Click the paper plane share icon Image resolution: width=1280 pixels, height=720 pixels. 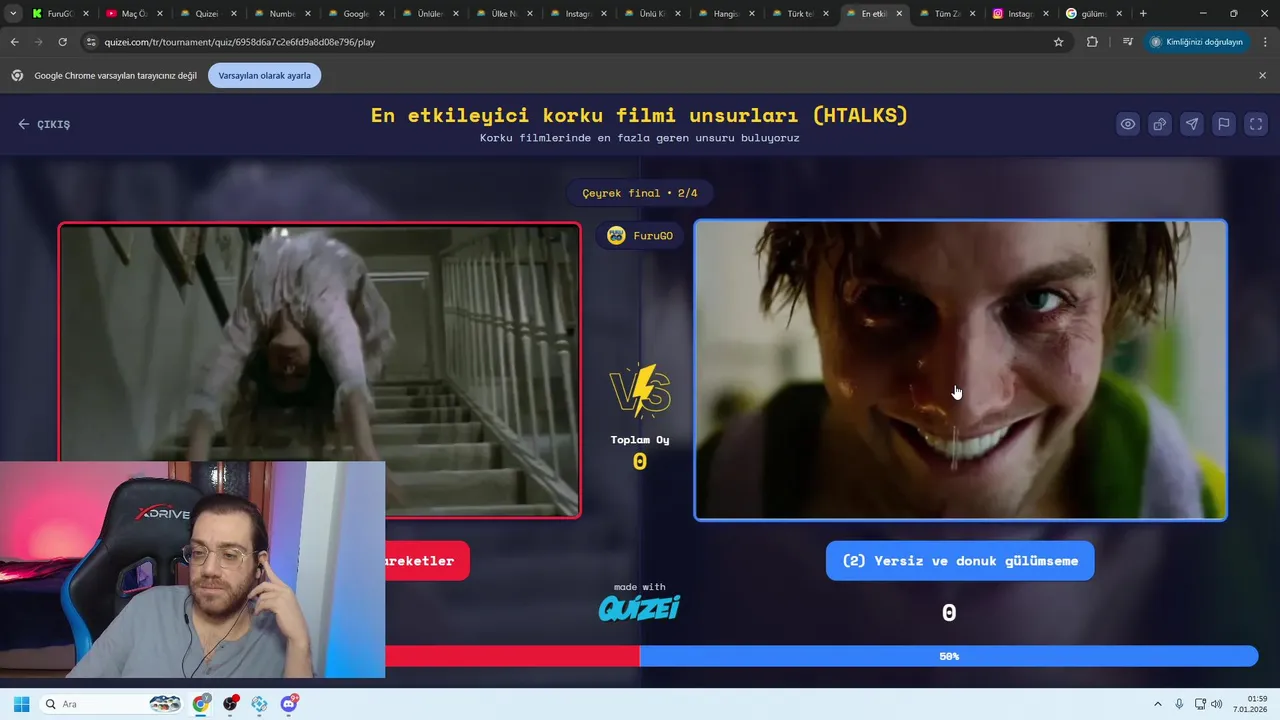(1192, 124)
